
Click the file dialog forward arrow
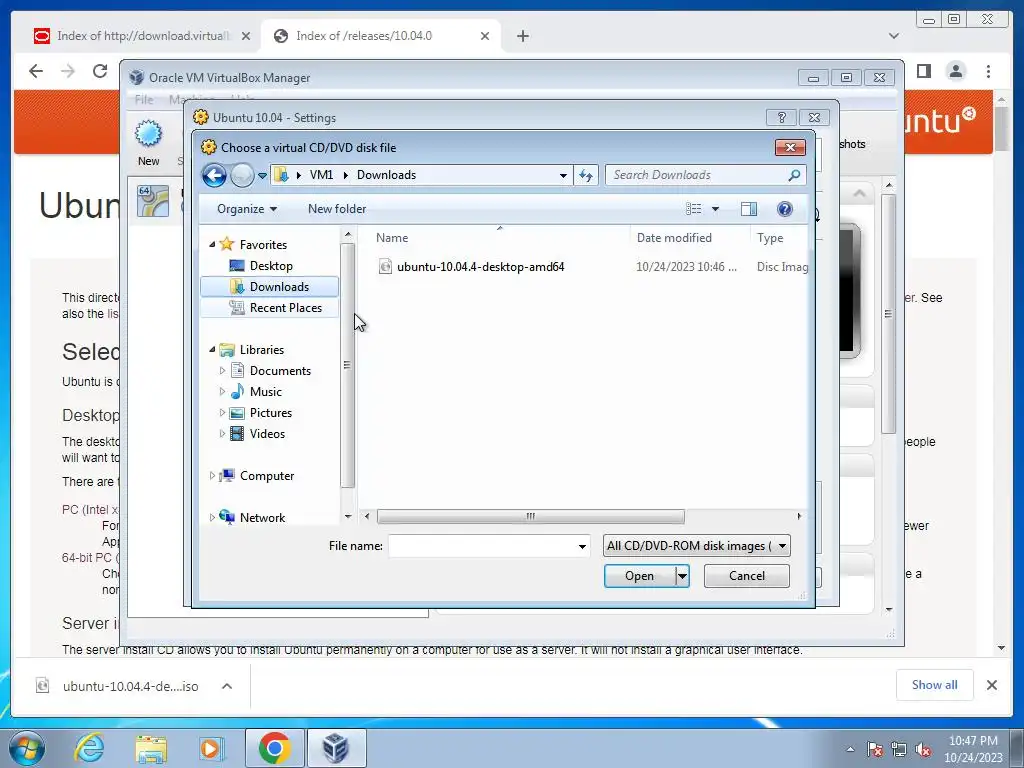(242, 175)
